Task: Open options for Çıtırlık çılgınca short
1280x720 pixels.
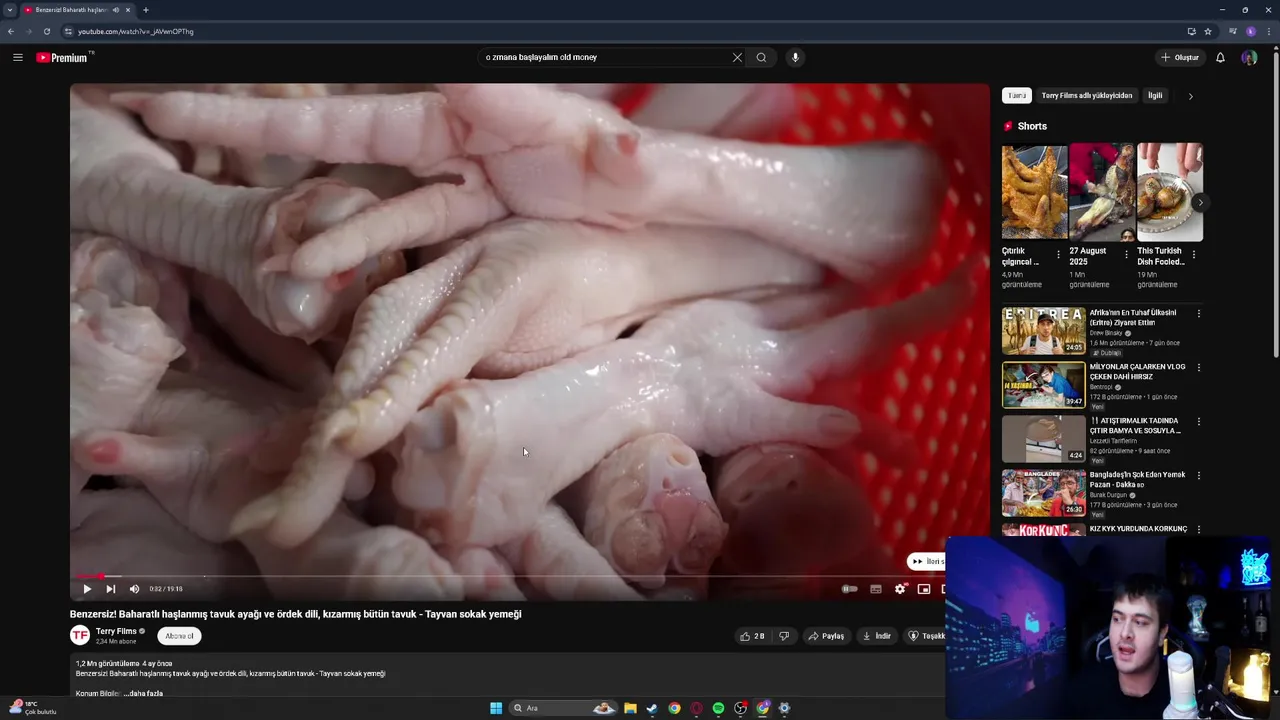Action: tap(1059, 254)
